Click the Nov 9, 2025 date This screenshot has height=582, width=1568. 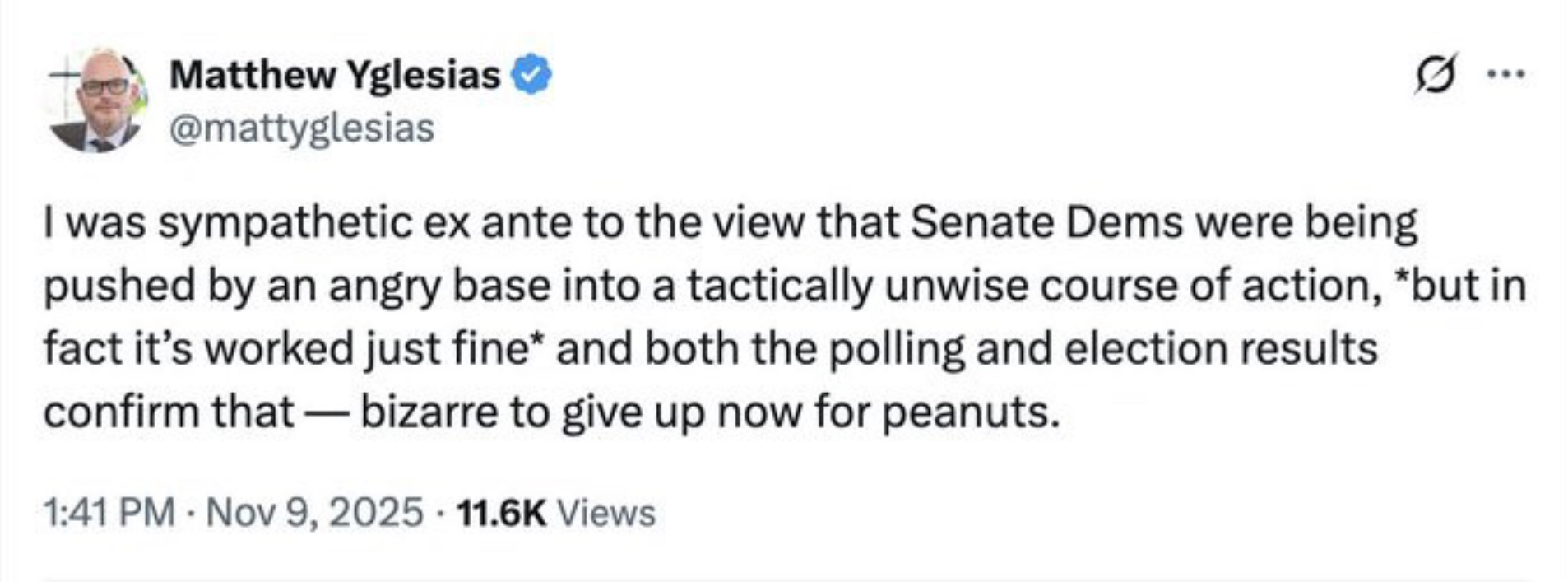point(314,512)
